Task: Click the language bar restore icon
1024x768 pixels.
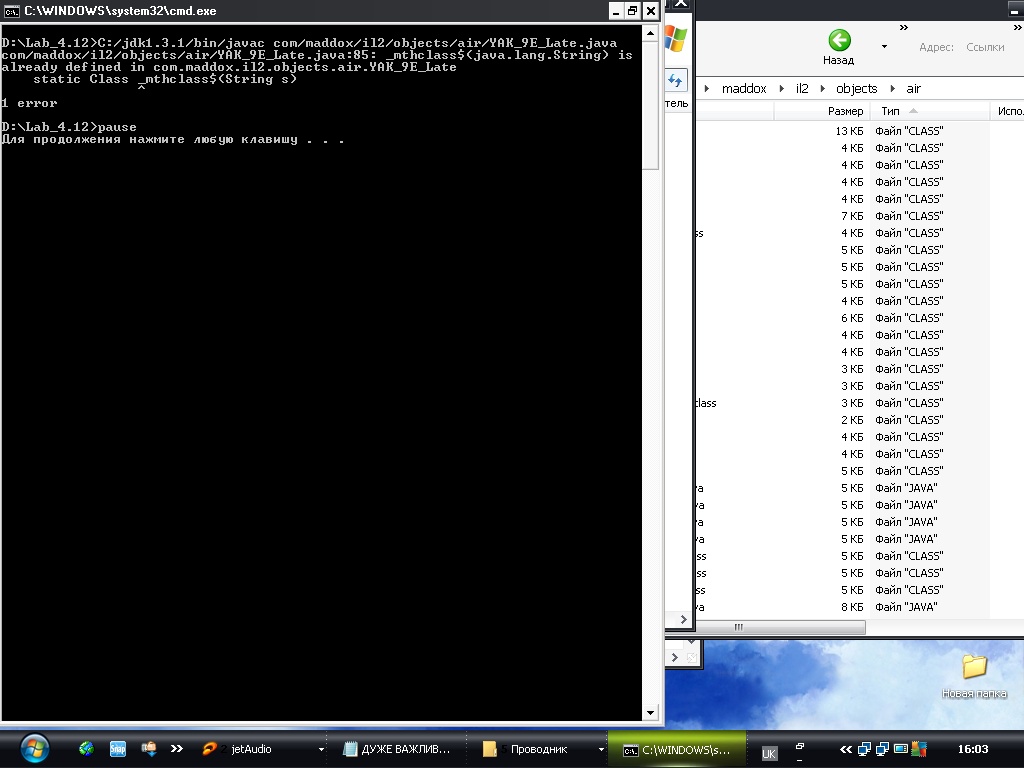Action: (800, 745)
